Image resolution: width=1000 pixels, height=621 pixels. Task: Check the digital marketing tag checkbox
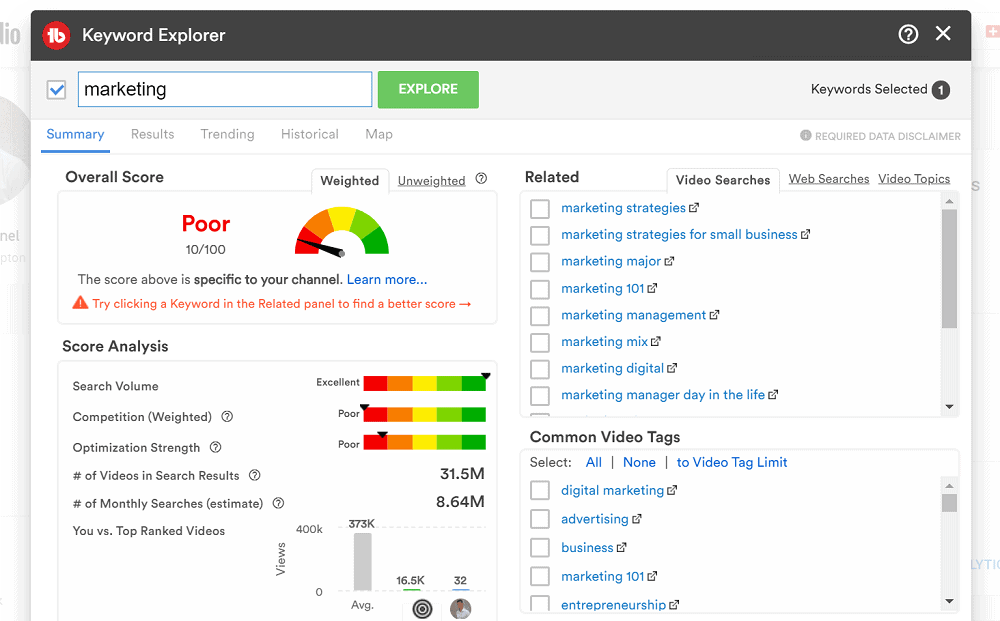[540, 490]
